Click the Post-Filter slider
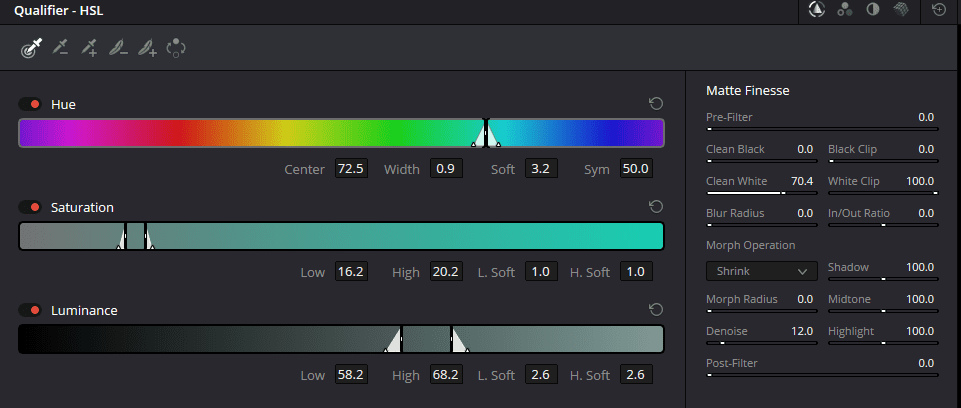The width and height of the screenshot is (961, 408). coord(822,375)
